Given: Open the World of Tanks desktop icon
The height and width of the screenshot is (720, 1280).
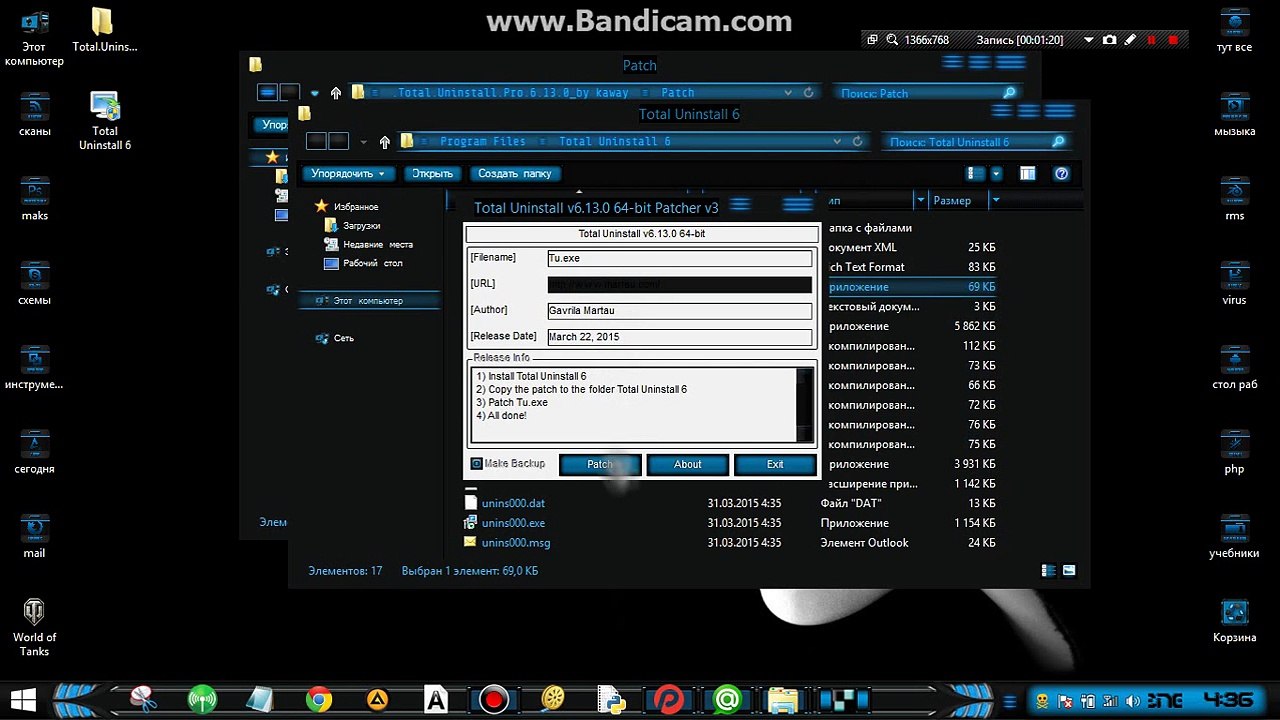Looking at the screenshot, I should 35,628.
